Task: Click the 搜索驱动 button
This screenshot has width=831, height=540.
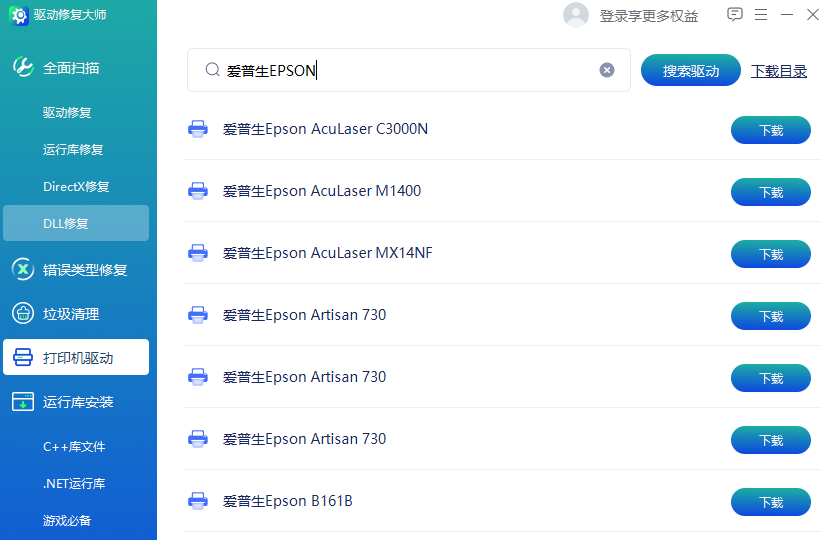Action: (x=691, y=70)
